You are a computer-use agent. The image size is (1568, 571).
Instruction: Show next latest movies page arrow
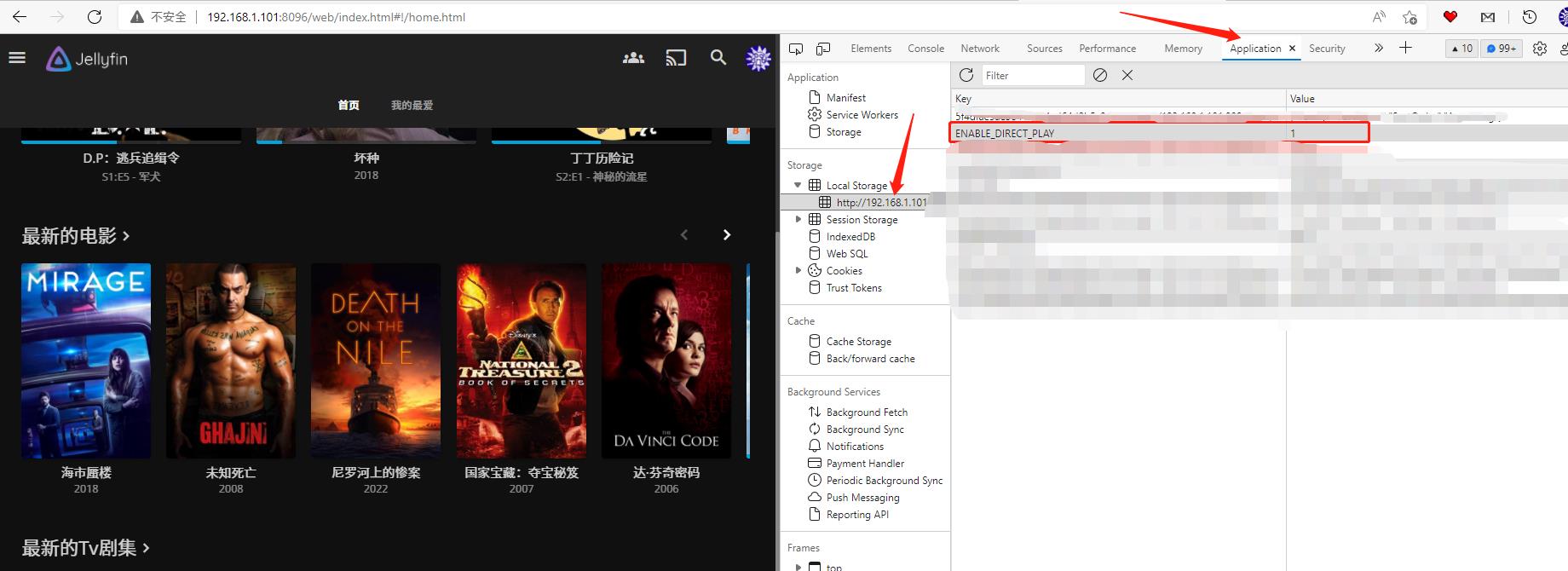tap(726, 234)
